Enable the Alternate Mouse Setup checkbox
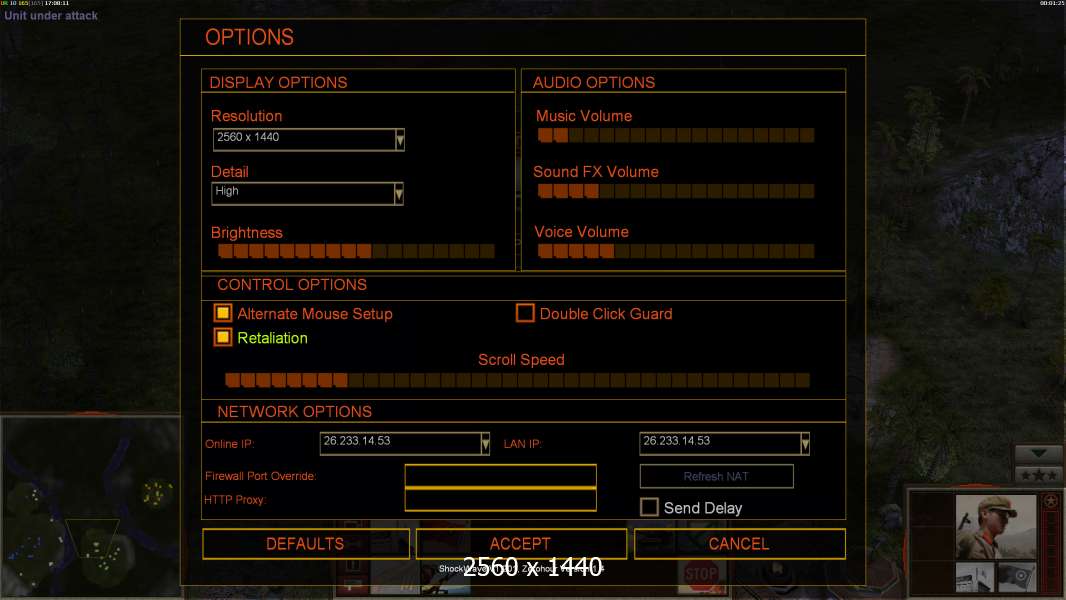This screenshot has height=600, width=1066. pyautogui.click(x=222, y=313)
